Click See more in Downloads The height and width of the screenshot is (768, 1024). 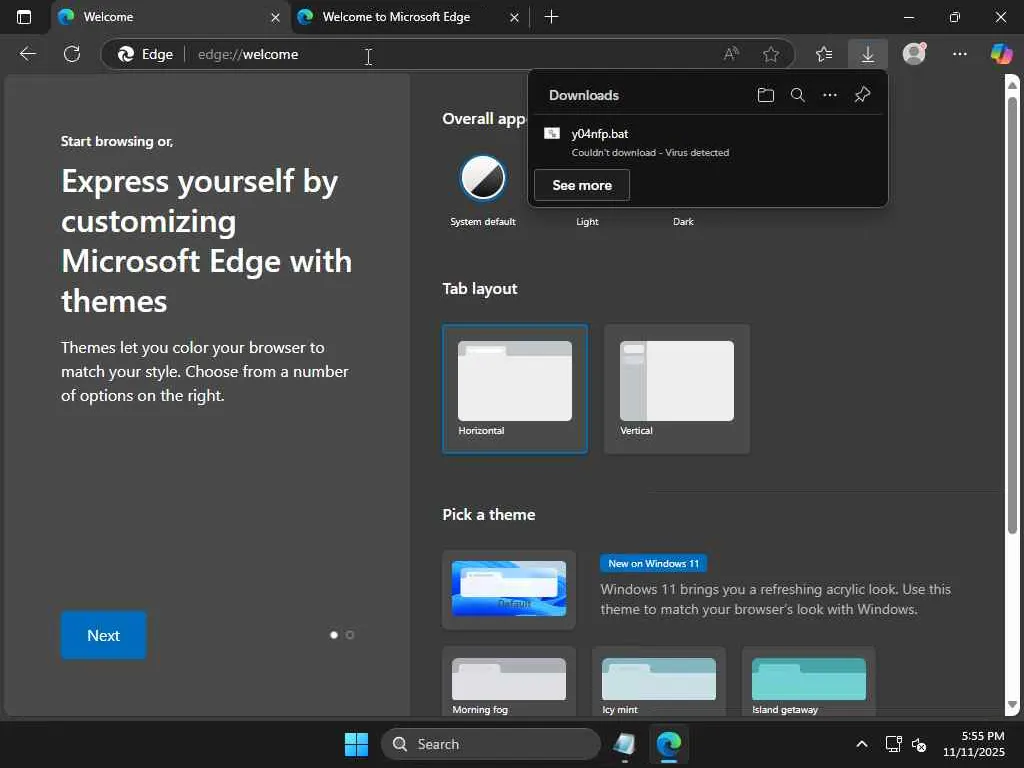[582, 185]
